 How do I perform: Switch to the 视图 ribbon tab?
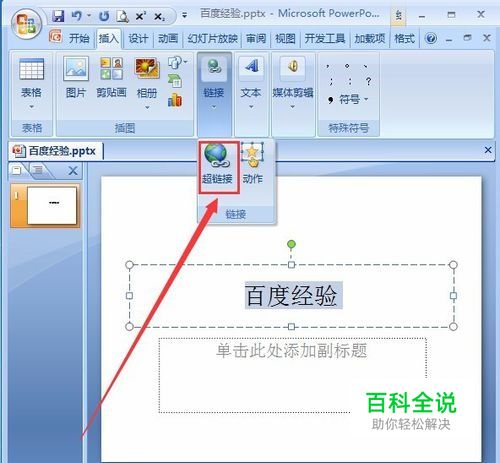(x=285, y=38)
